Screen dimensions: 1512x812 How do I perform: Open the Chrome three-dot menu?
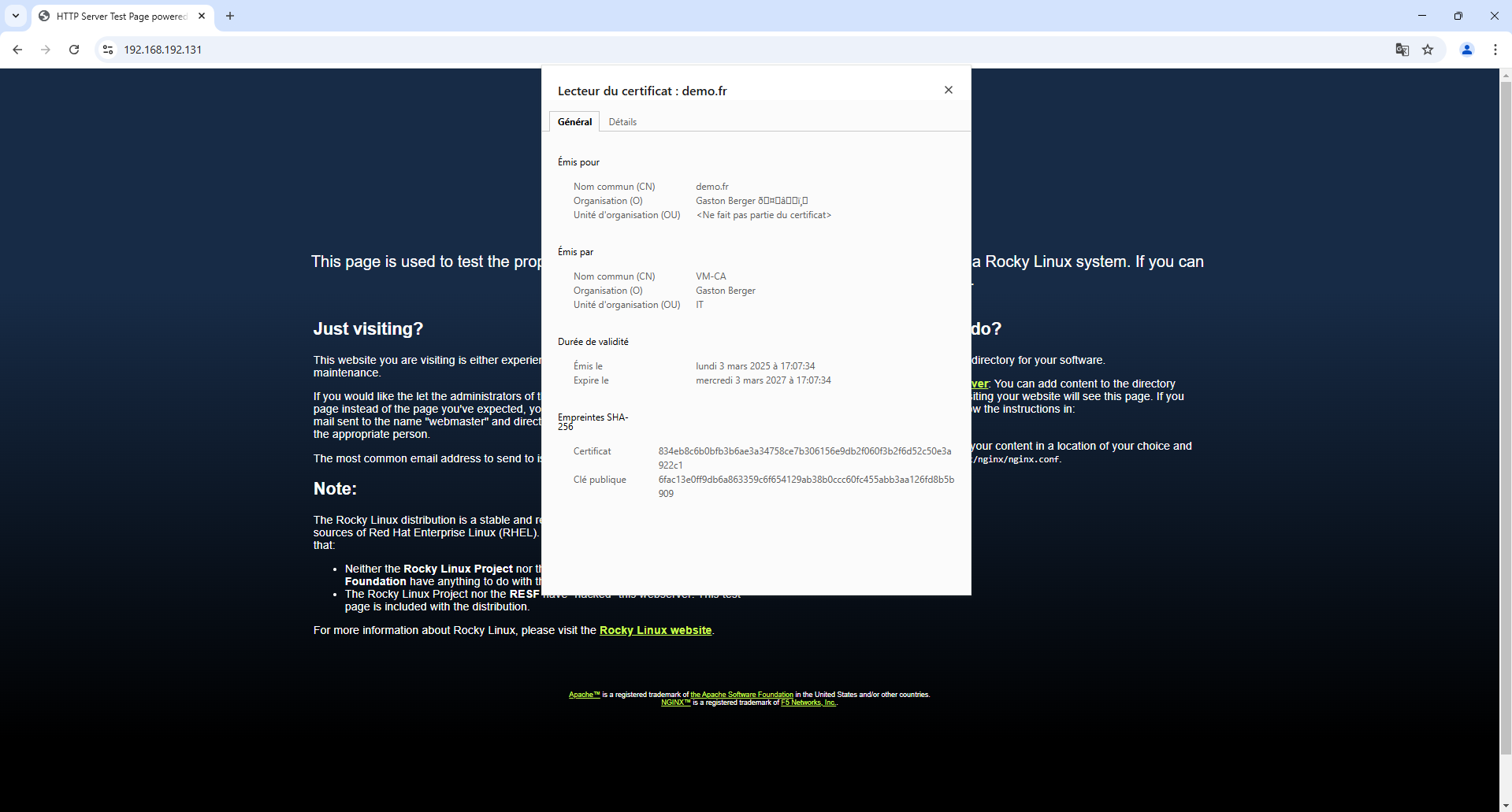[1495, 50]
